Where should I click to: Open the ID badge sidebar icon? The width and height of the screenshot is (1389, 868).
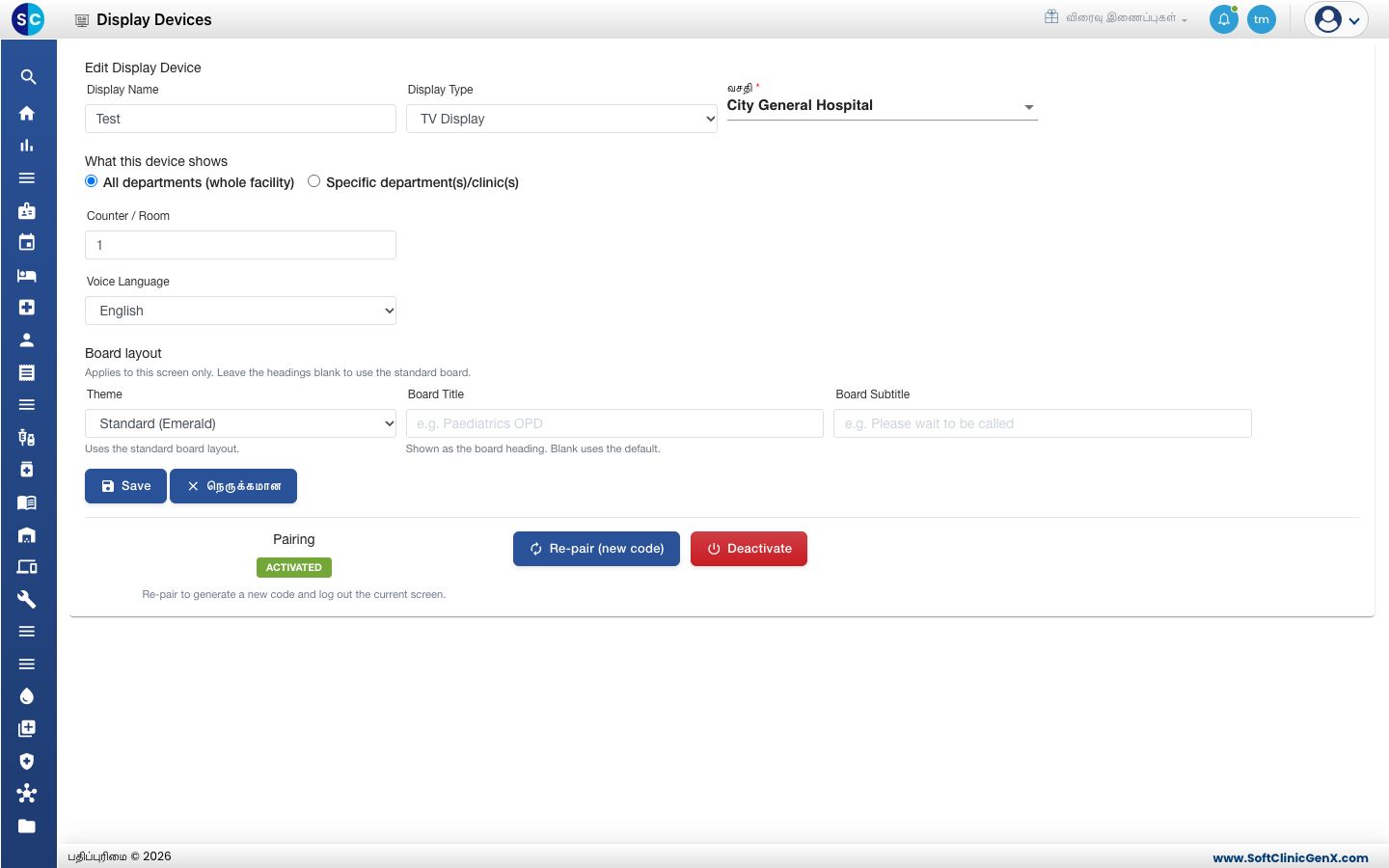(27, 210)
